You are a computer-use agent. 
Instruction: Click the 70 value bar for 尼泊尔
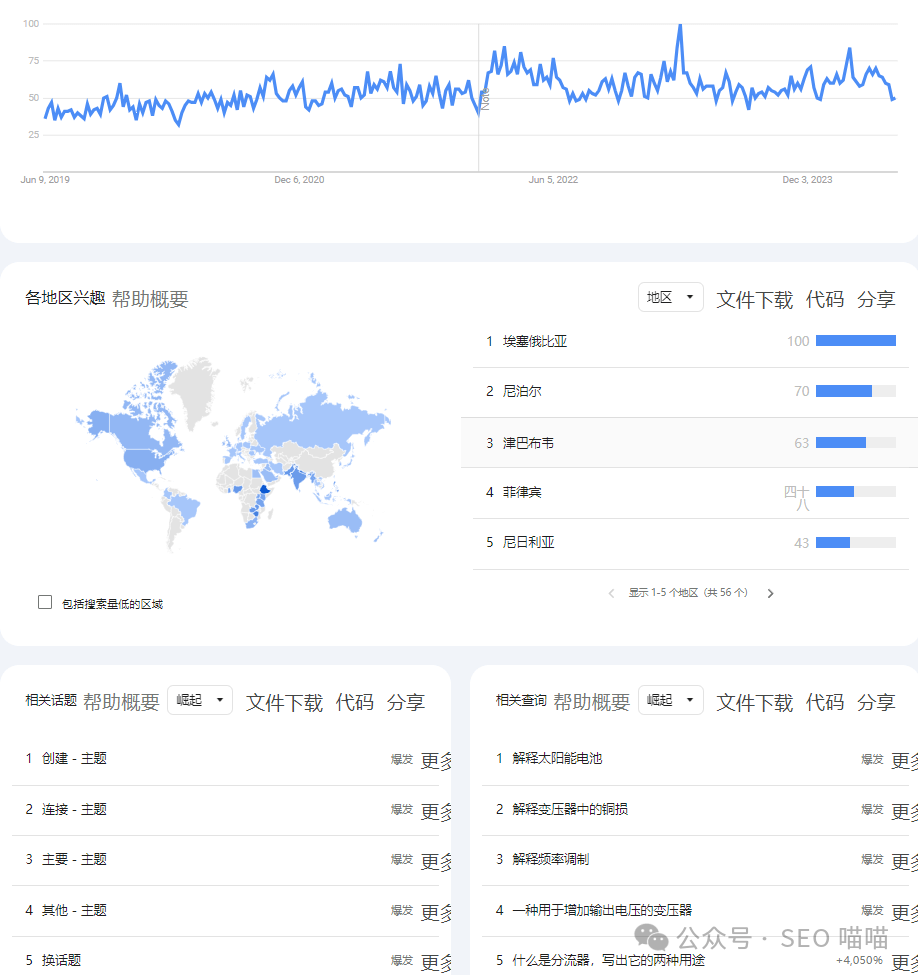(856, 391)
